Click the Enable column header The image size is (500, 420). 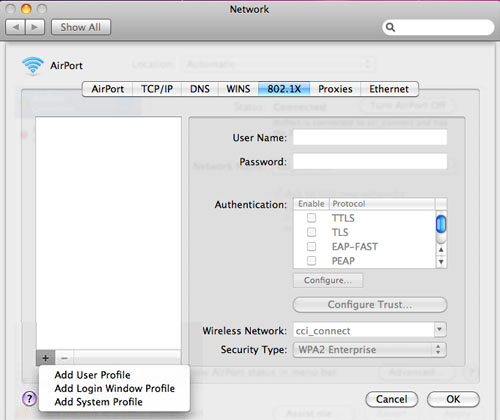coord(311,204)
